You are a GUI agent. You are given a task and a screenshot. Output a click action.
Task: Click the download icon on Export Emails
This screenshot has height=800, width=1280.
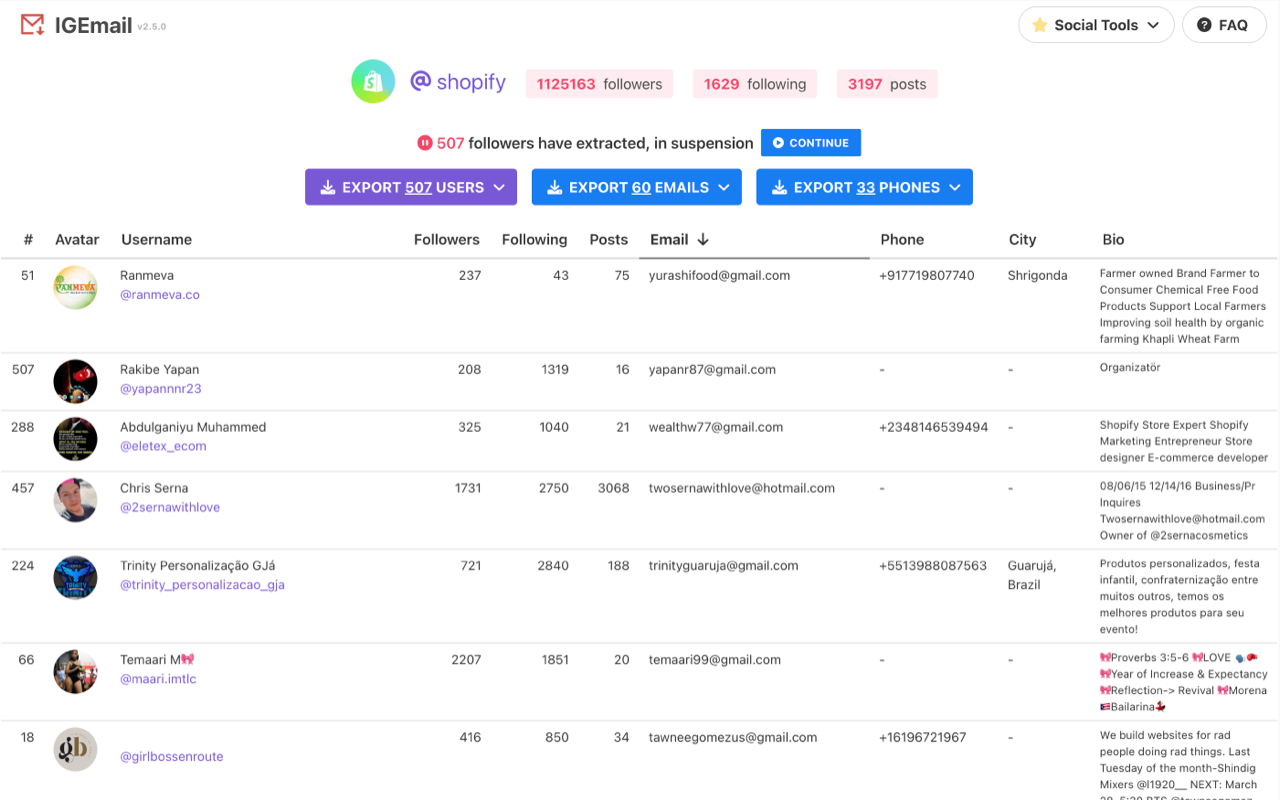click(x=554, y=187)
